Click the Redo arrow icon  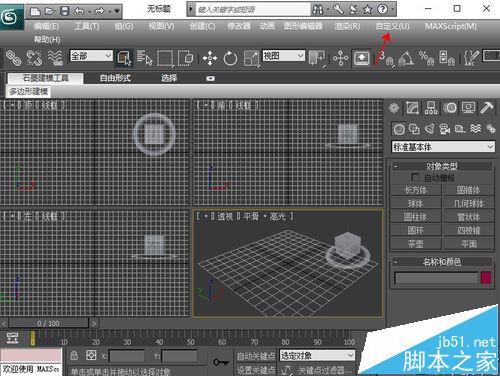click(x=99, y=12)
